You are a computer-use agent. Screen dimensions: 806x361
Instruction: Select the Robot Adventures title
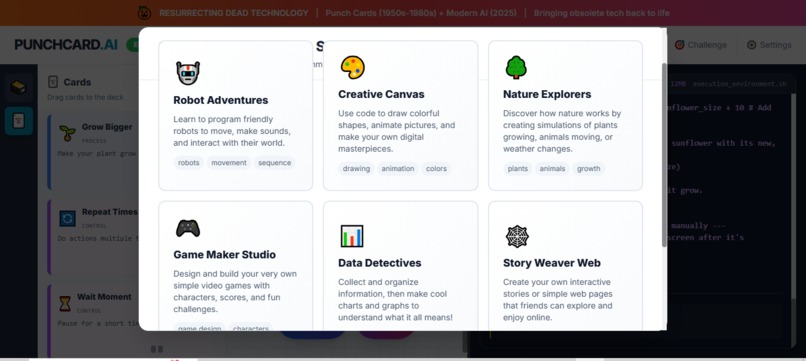(x=221, y=100)
